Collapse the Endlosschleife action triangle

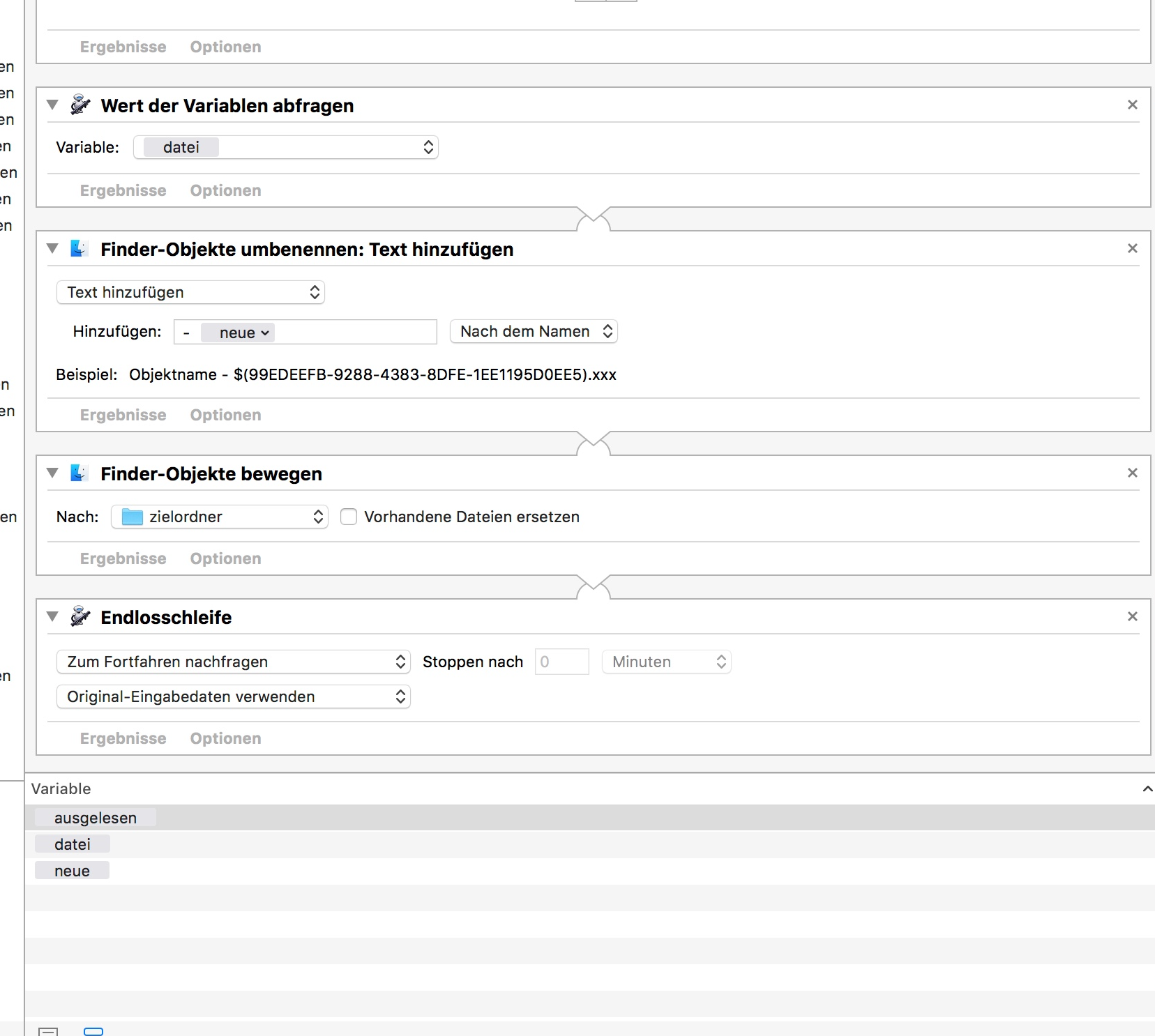coord(52,617)
